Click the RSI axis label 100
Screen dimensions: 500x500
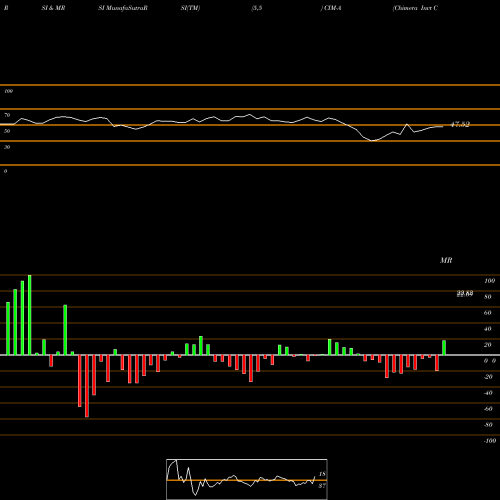[8, 91]
